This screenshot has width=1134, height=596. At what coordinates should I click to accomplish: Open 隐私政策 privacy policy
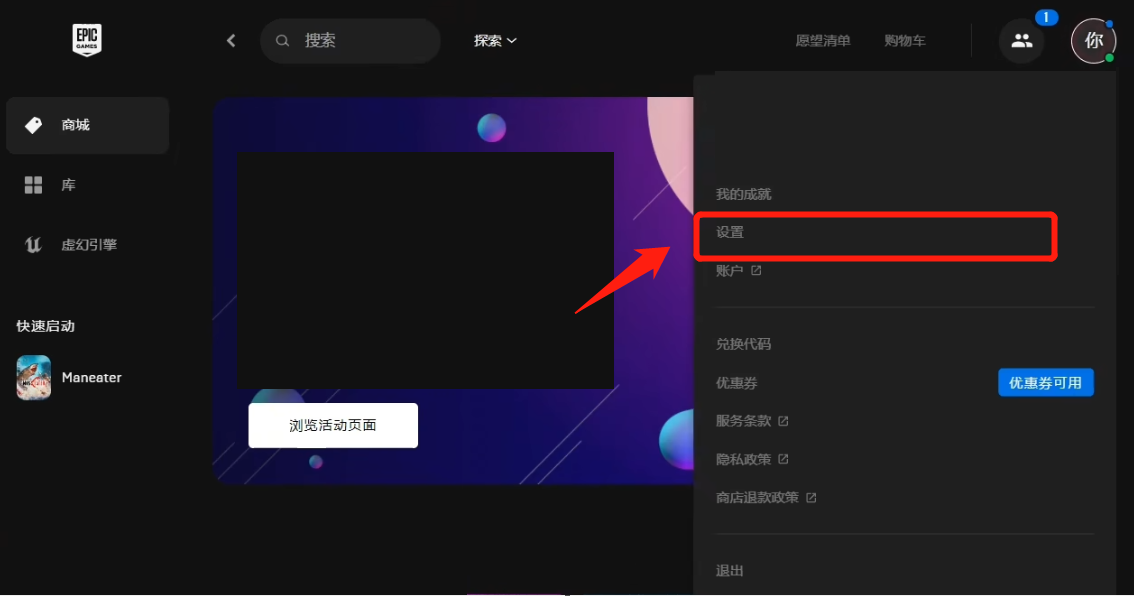point(743,459)
